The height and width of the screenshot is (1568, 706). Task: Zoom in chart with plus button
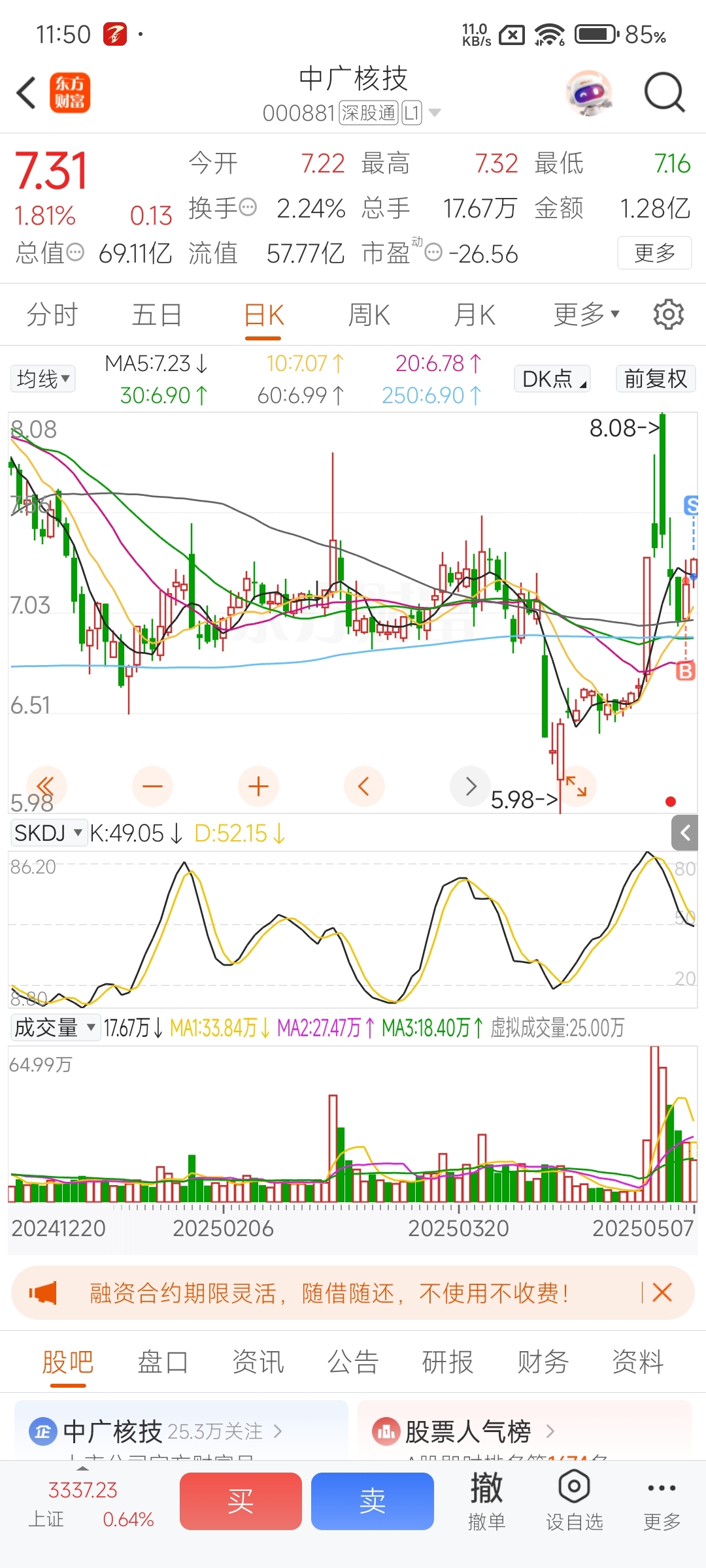(x=258, y=786)
